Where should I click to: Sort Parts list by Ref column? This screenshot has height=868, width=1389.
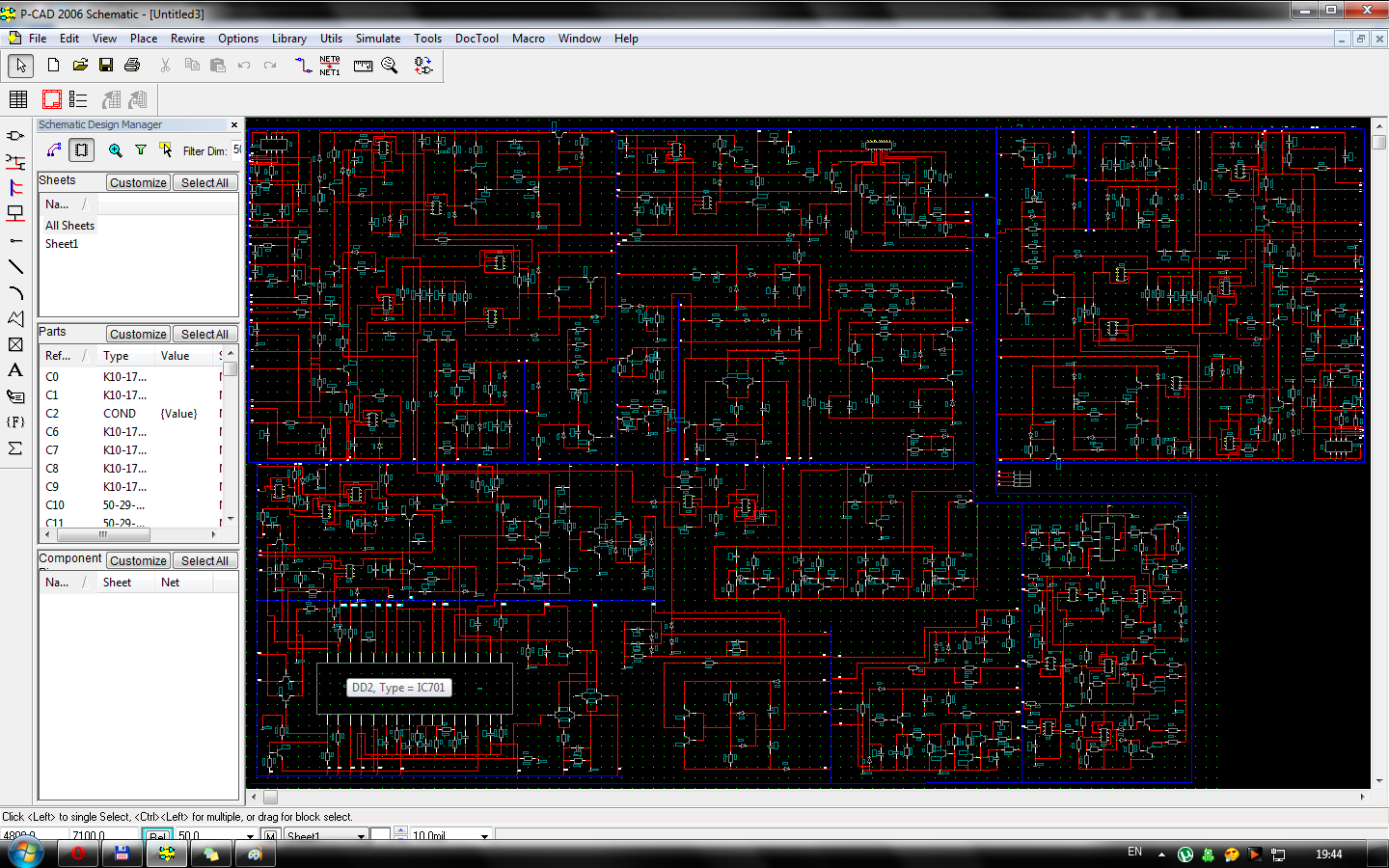pyautogui.click(x=68, y=356)
